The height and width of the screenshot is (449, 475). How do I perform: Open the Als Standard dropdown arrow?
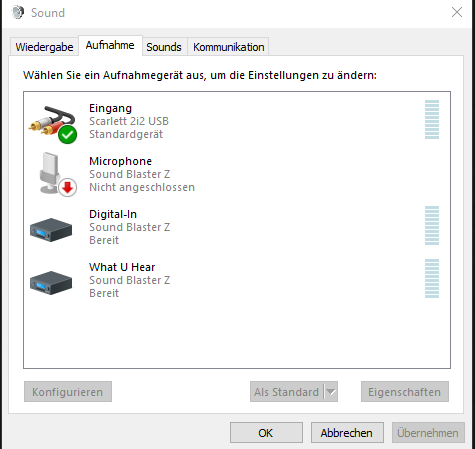331,392
